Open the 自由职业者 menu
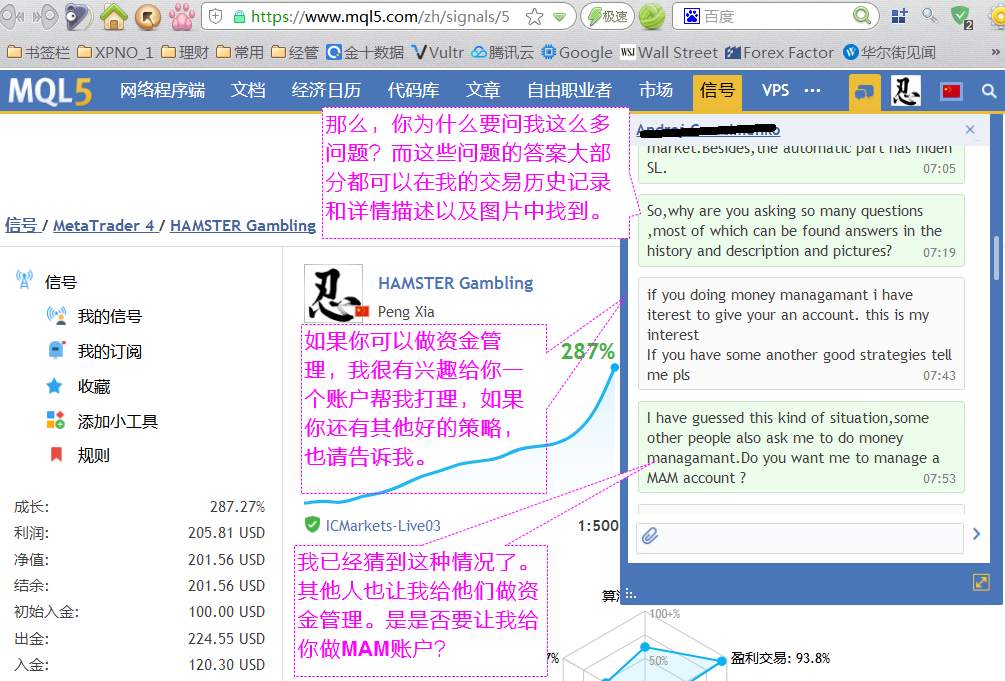Viewport: 1005px width, 681px height. (x=569, y=90)
